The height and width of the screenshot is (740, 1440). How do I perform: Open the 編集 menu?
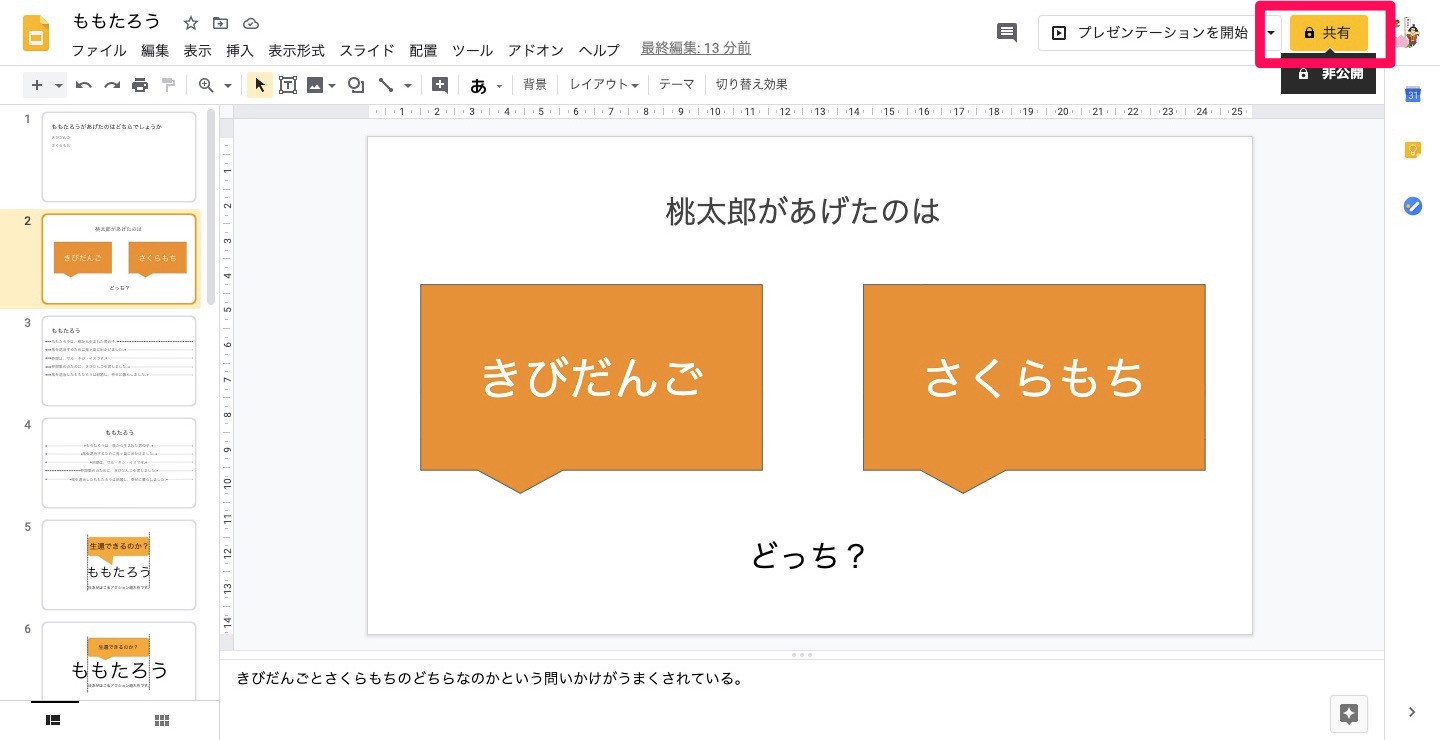(155, 50)
